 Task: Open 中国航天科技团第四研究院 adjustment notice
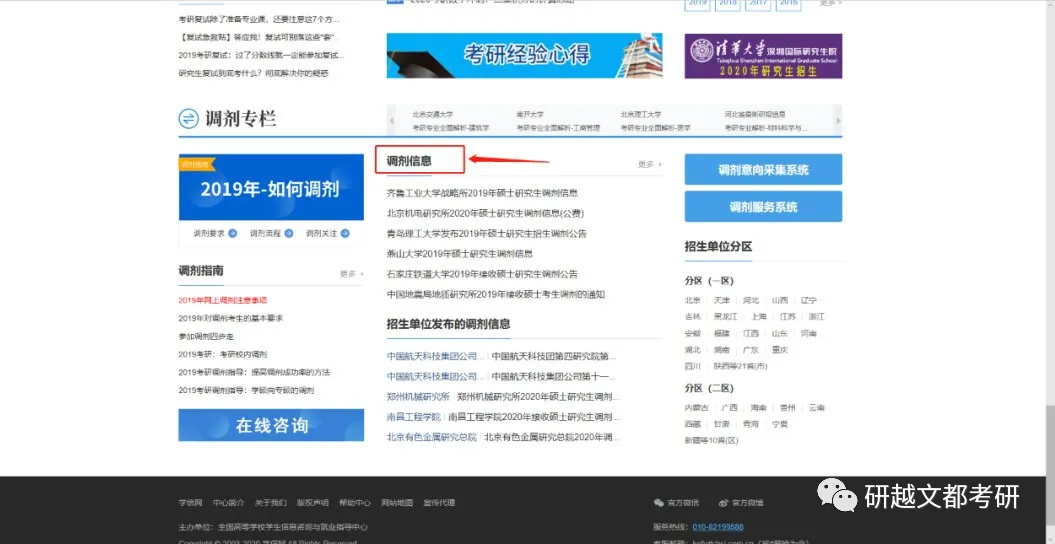[553, 356]
